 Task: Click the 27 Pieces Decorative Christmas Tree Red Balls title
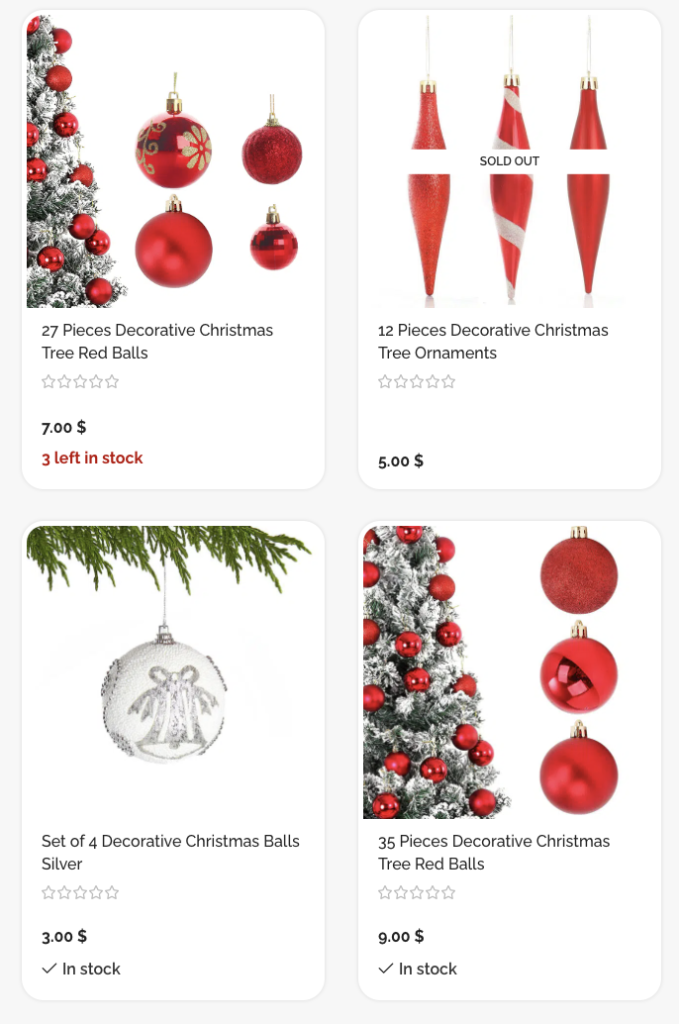(x=157, y=342)
